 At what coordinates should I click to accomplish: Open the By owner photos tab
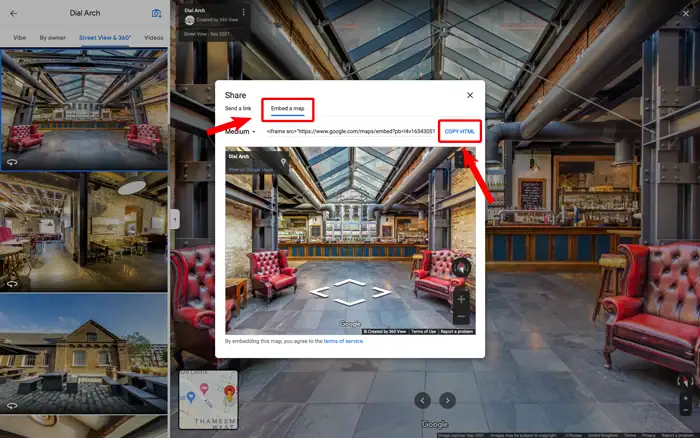point(53,37)
